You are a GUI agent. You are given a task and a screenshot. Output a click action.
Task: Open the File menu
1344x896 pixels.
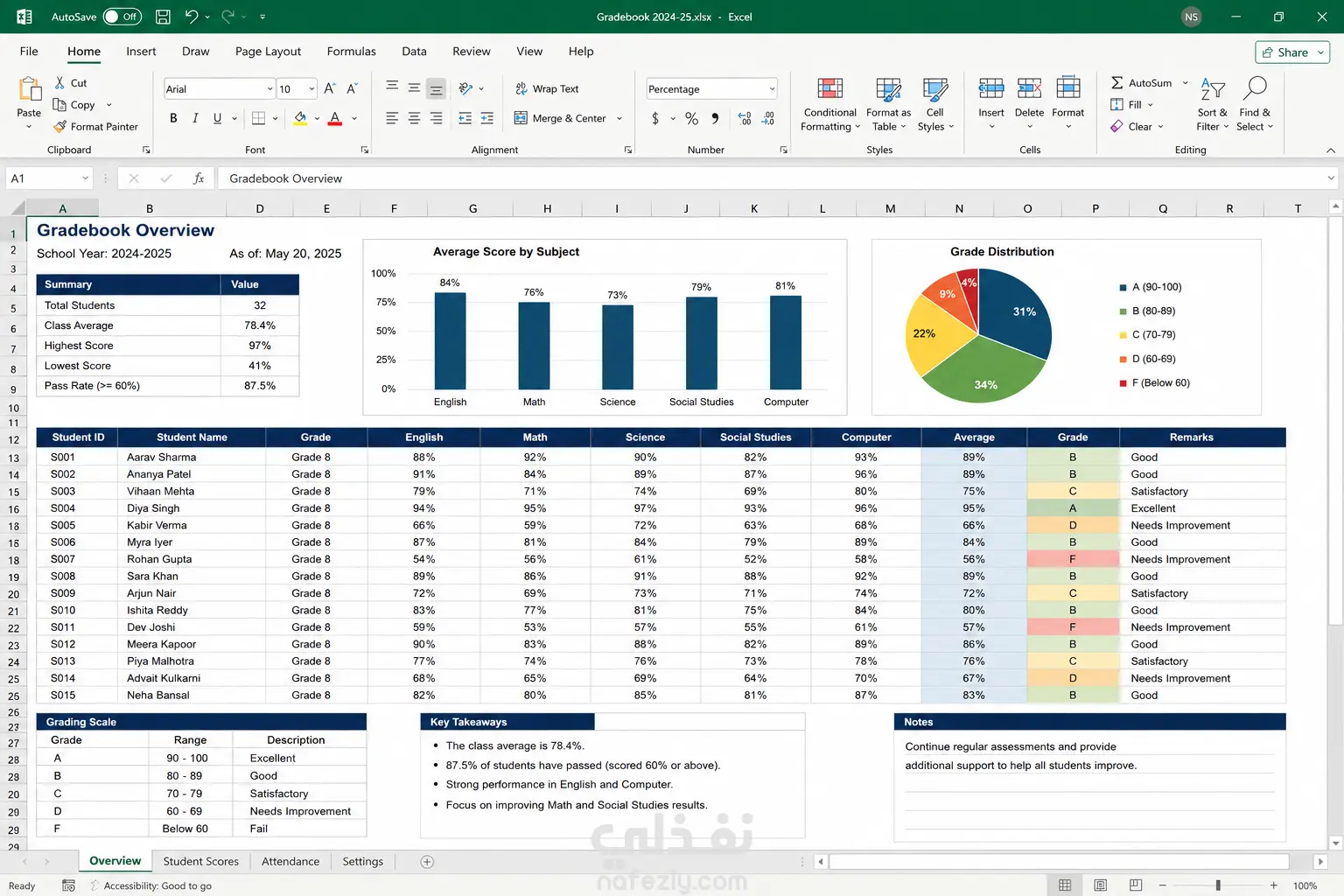[x=29, y=52]
